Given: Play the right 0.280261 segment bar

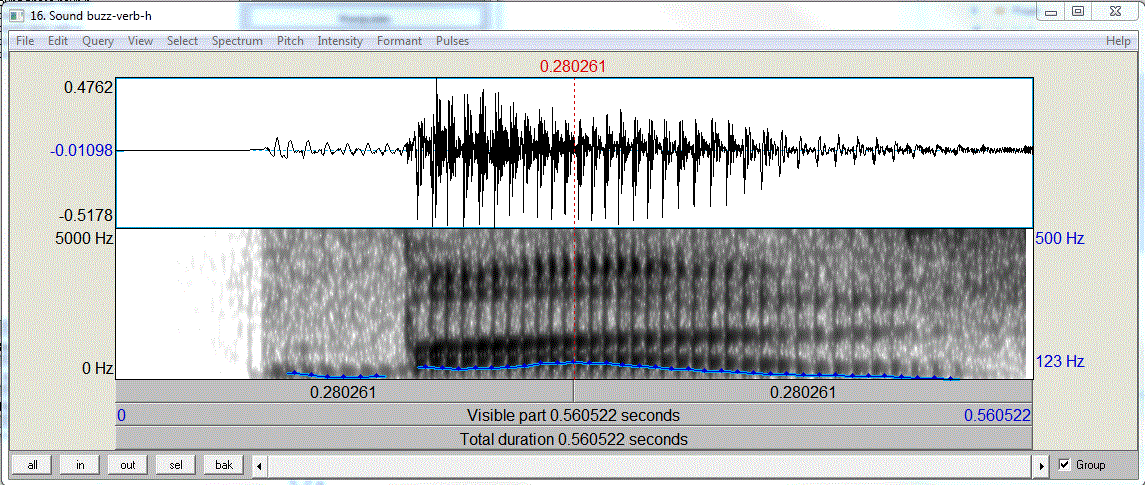Looking at the screenshot, I should (803, 392).
